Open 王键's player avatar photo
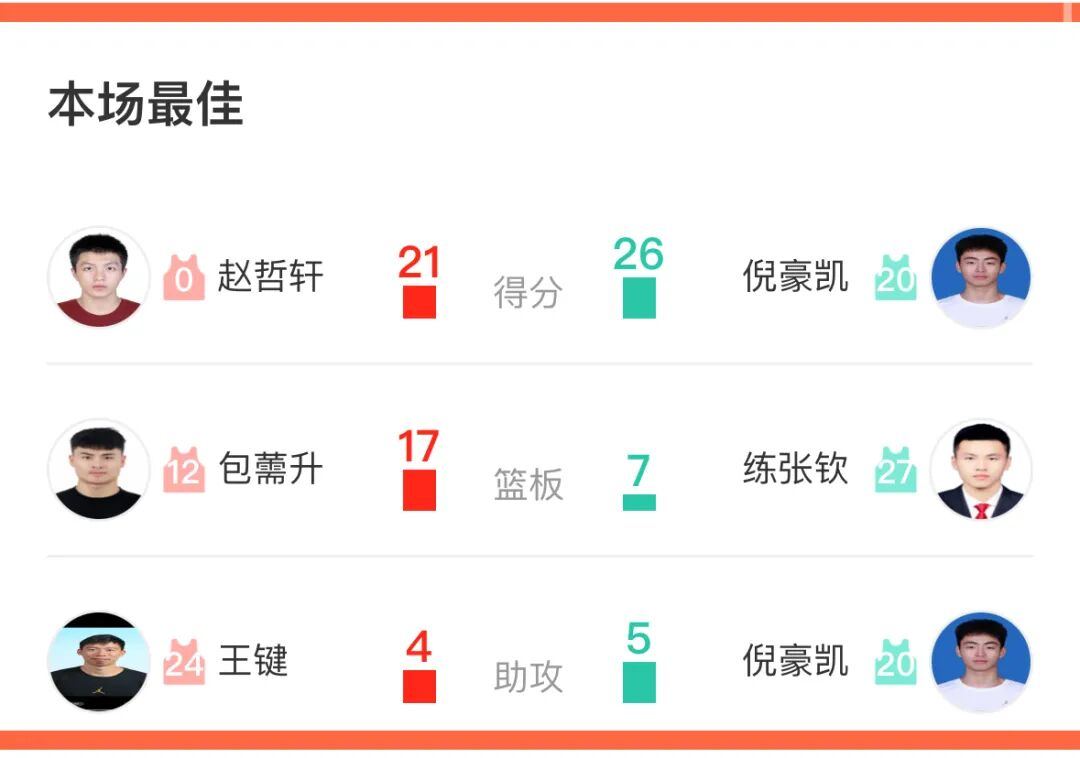 click(x=99, y=661)
